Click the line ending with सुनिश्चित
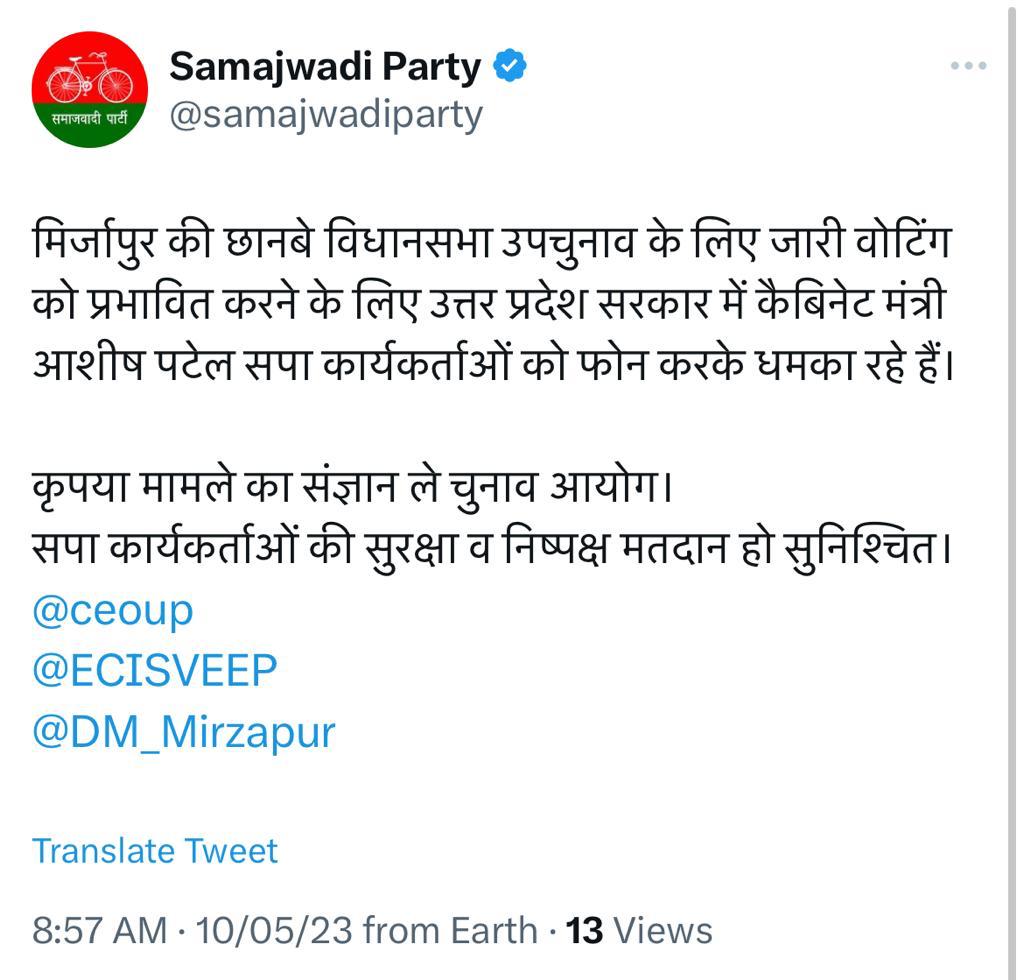 click(x=492, y=547)
